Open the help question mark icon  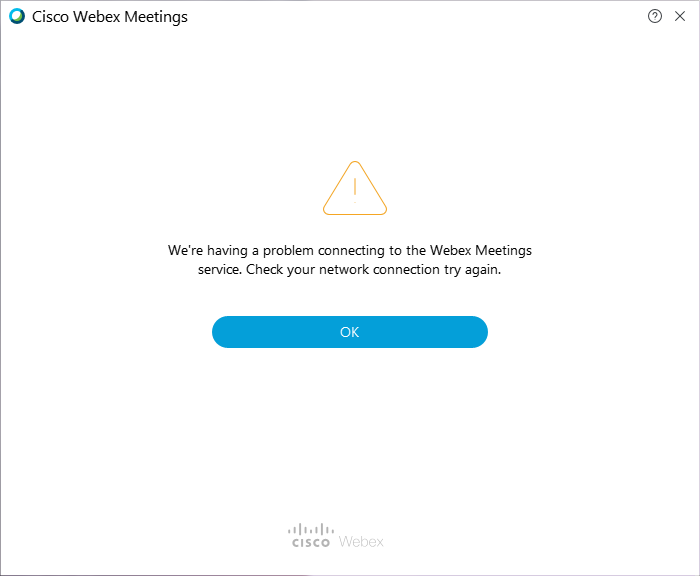(654, 17)
